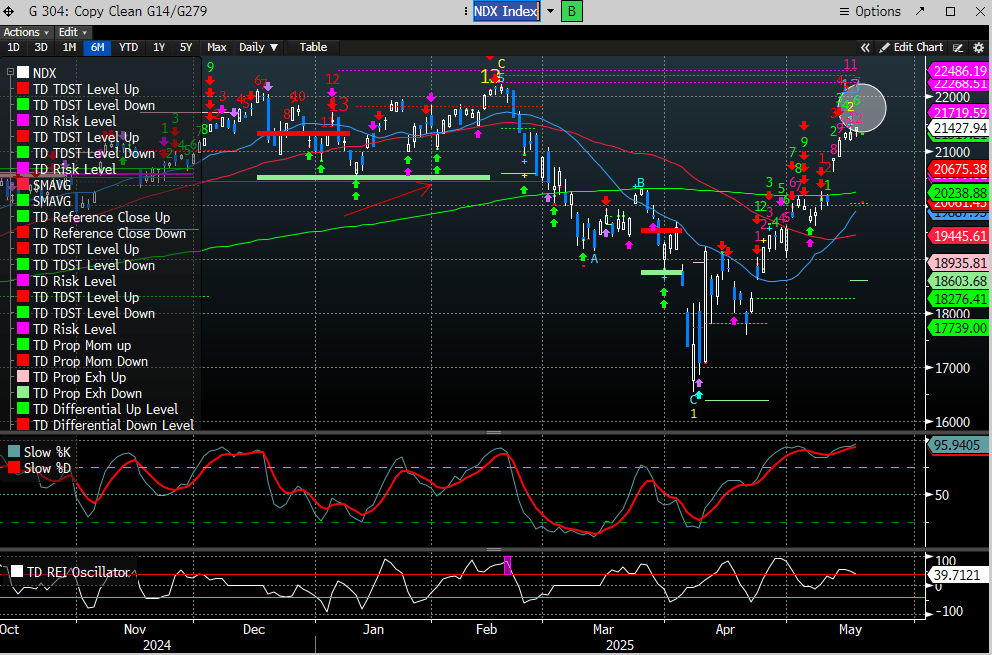Click the 21719.59 price label
The image size is (992, 655).
click(x=960, y=113)
